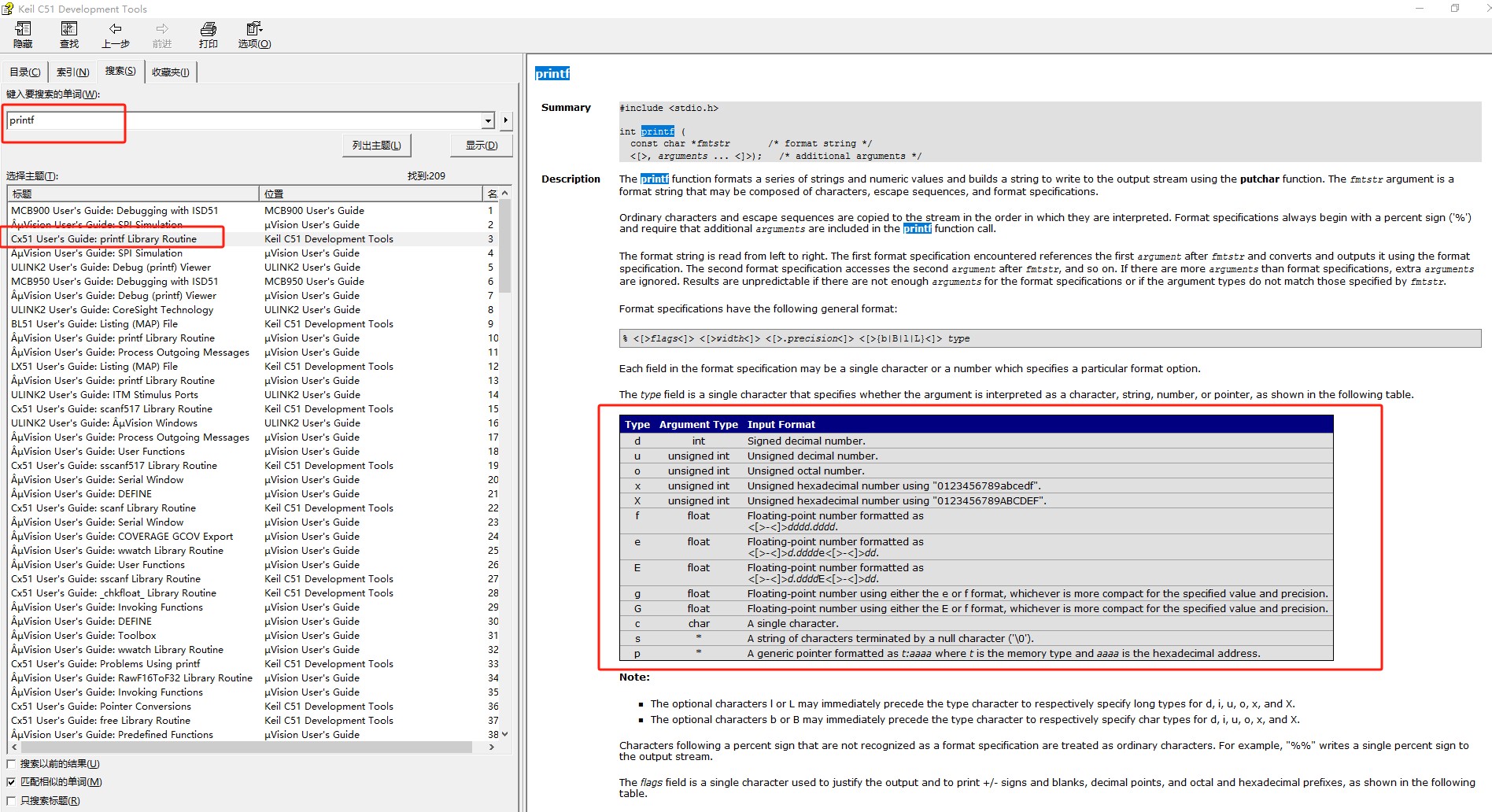Open the search operator arrow menu button
This screenshot has height=812, width=1492.
pos(505,120)
